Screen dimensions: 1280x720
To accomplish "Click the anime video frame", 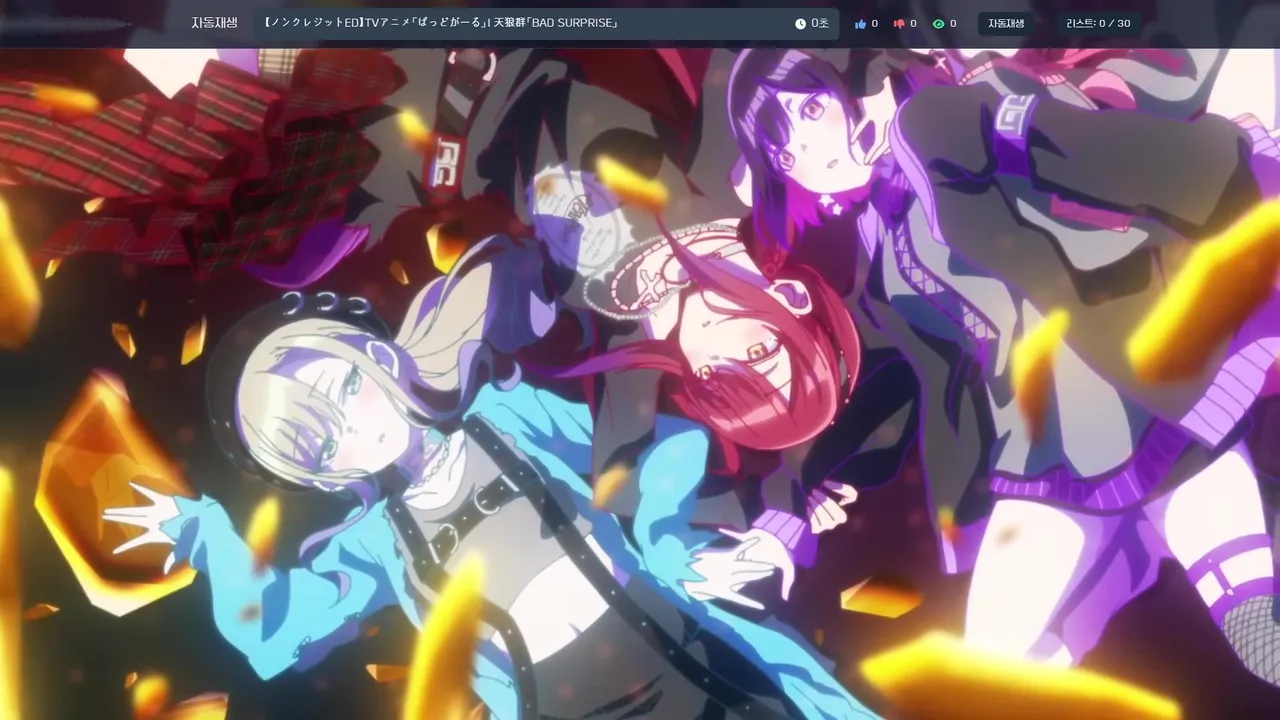I will click(x=640, y=384).
